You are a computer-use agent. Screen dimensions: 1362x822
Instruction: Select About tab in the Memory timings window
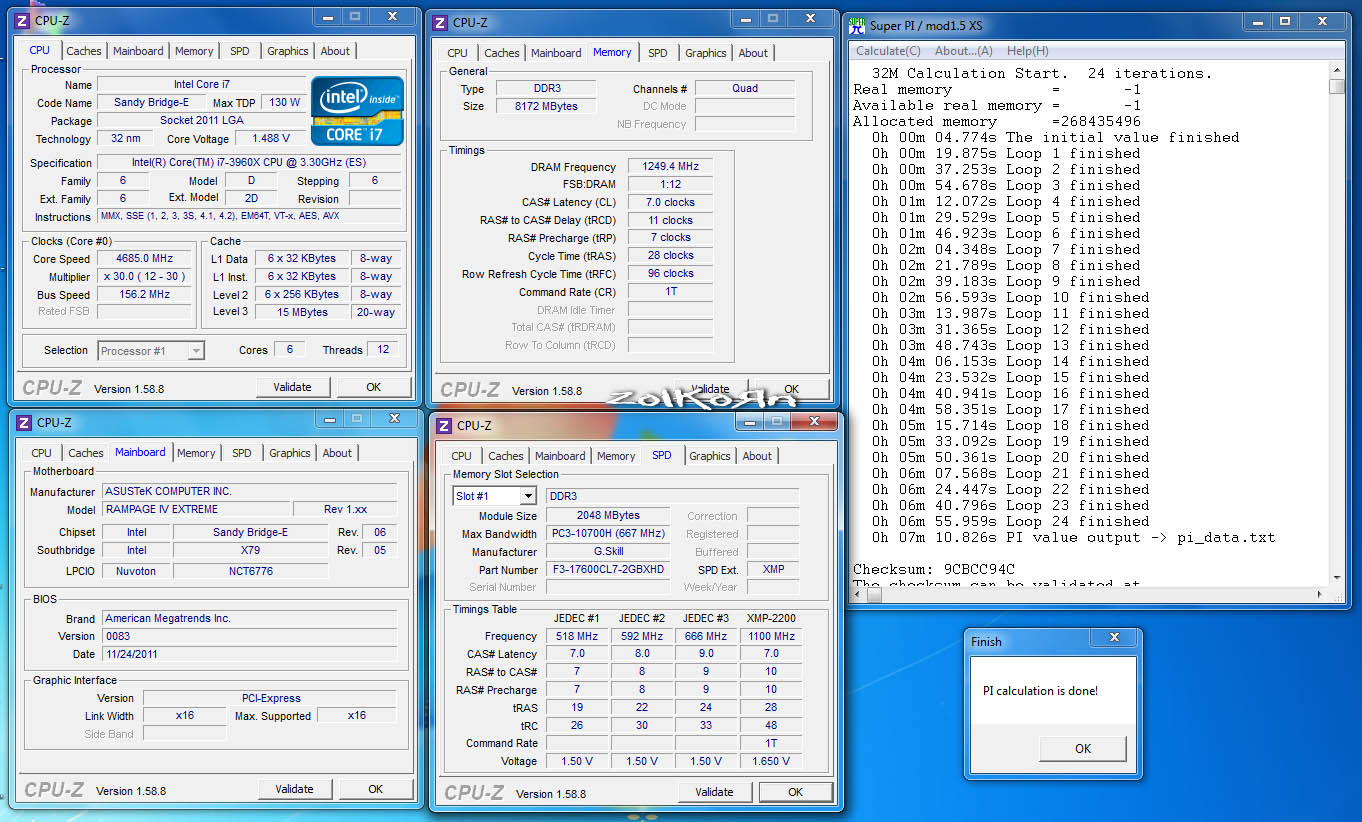click(753, 53)
